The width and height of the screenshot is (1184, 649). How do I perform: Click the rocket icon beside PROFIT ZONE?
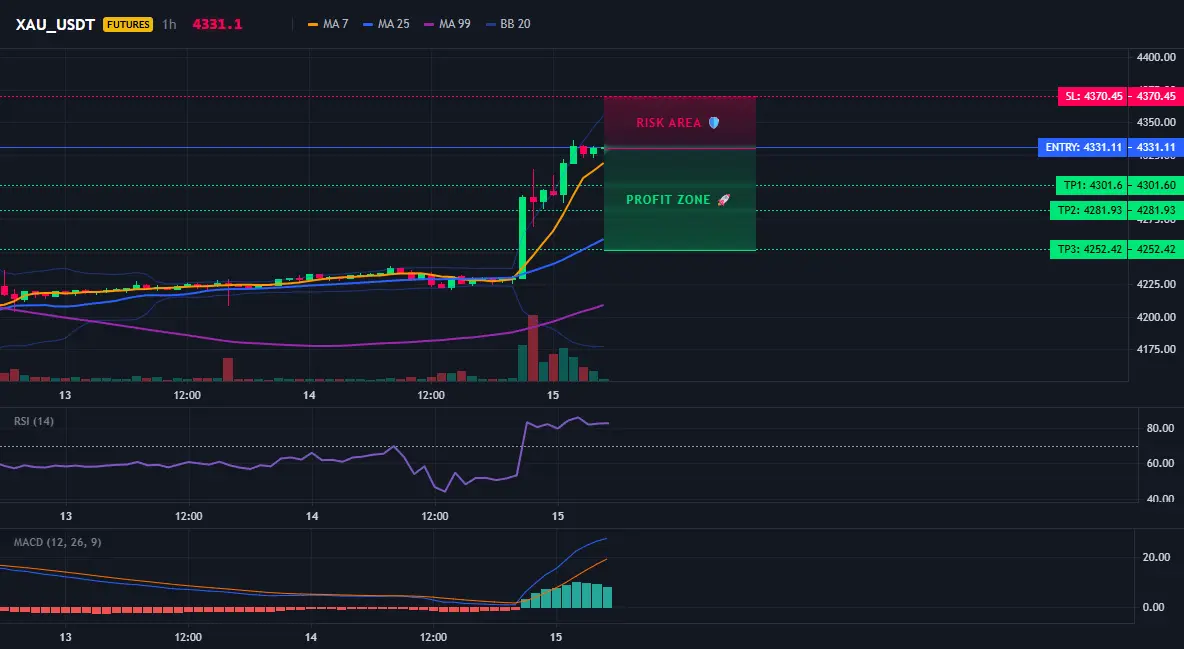click(x=723, y=199)
